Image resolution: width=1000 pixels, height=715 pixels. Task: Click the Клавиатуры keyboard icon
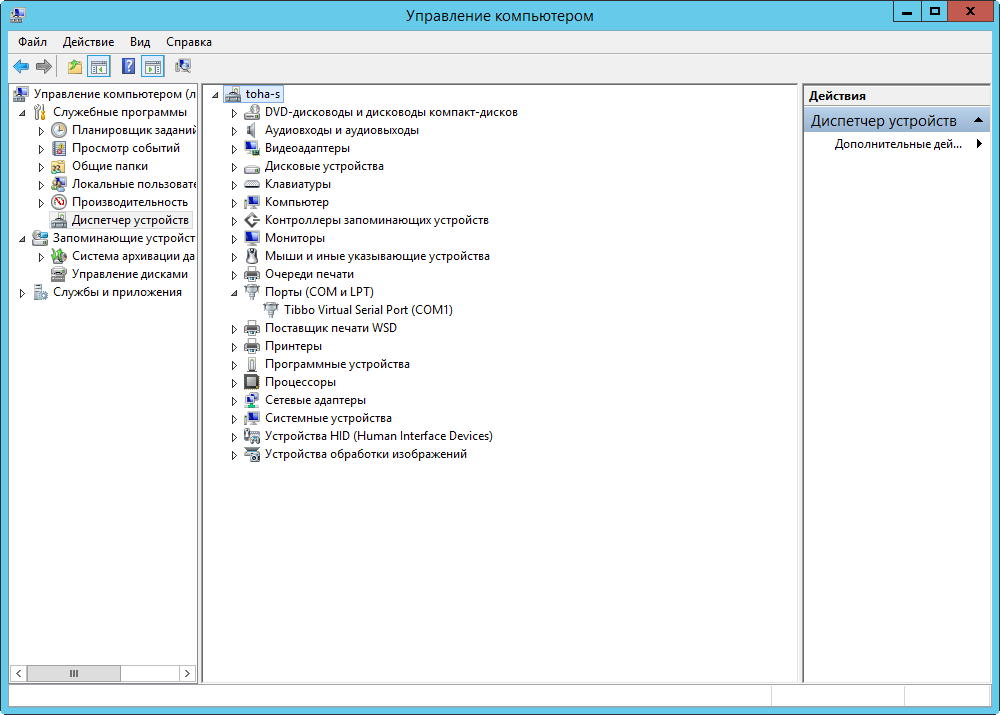(252, 184)
